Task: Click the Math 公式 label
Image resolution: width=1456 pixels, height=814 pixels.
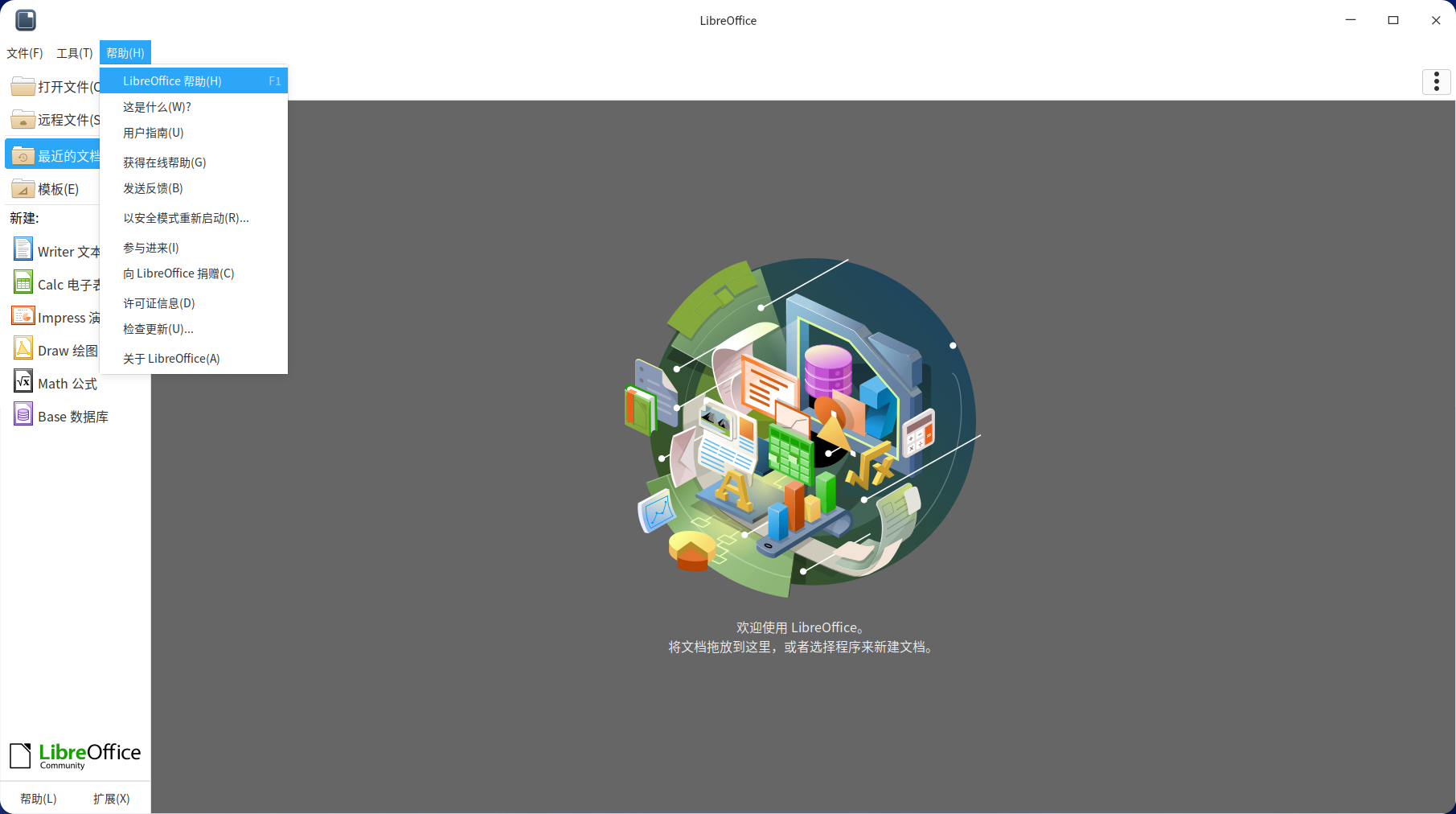Action: click(68, 384)
